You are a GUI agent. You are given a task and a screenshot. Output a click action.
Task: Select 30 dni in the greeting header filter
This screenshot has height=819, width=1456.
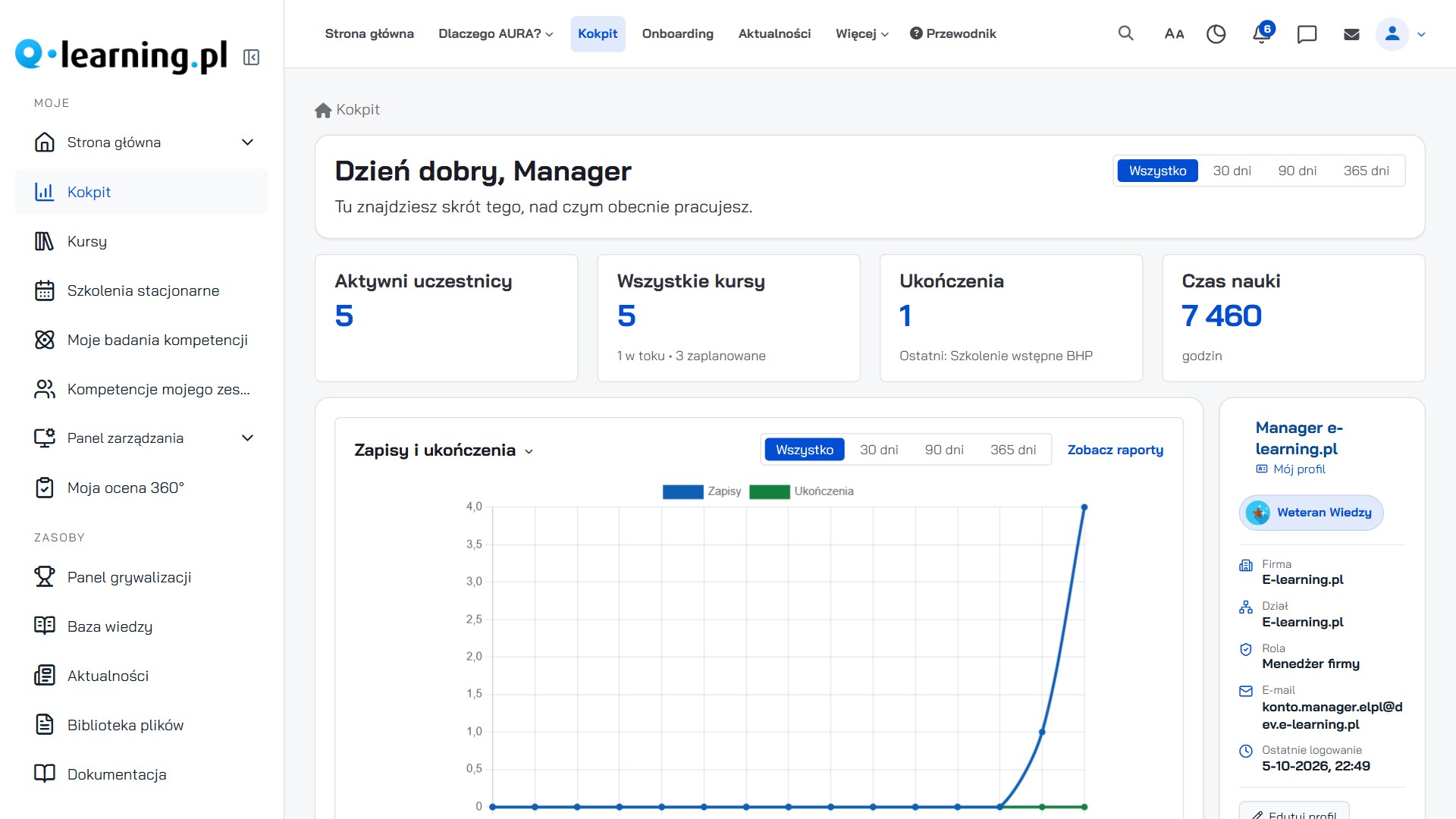1232,171
